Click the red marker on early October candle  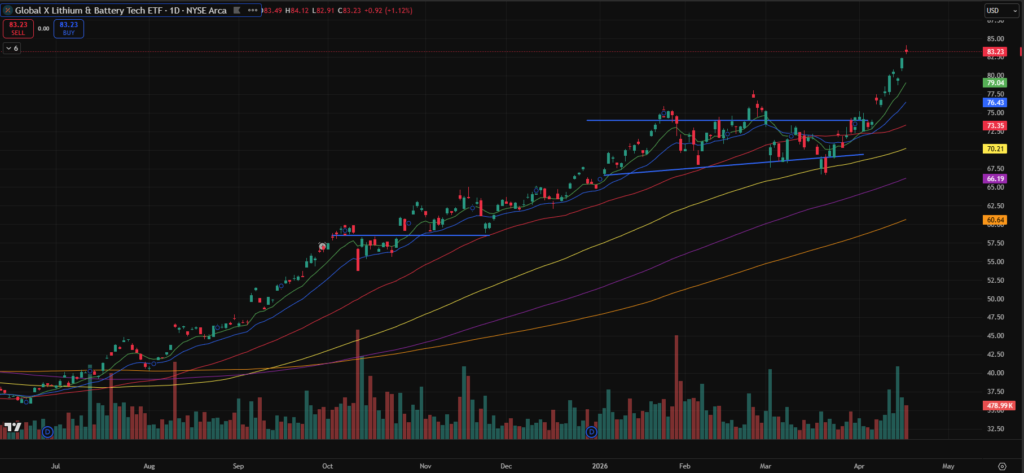322,246
